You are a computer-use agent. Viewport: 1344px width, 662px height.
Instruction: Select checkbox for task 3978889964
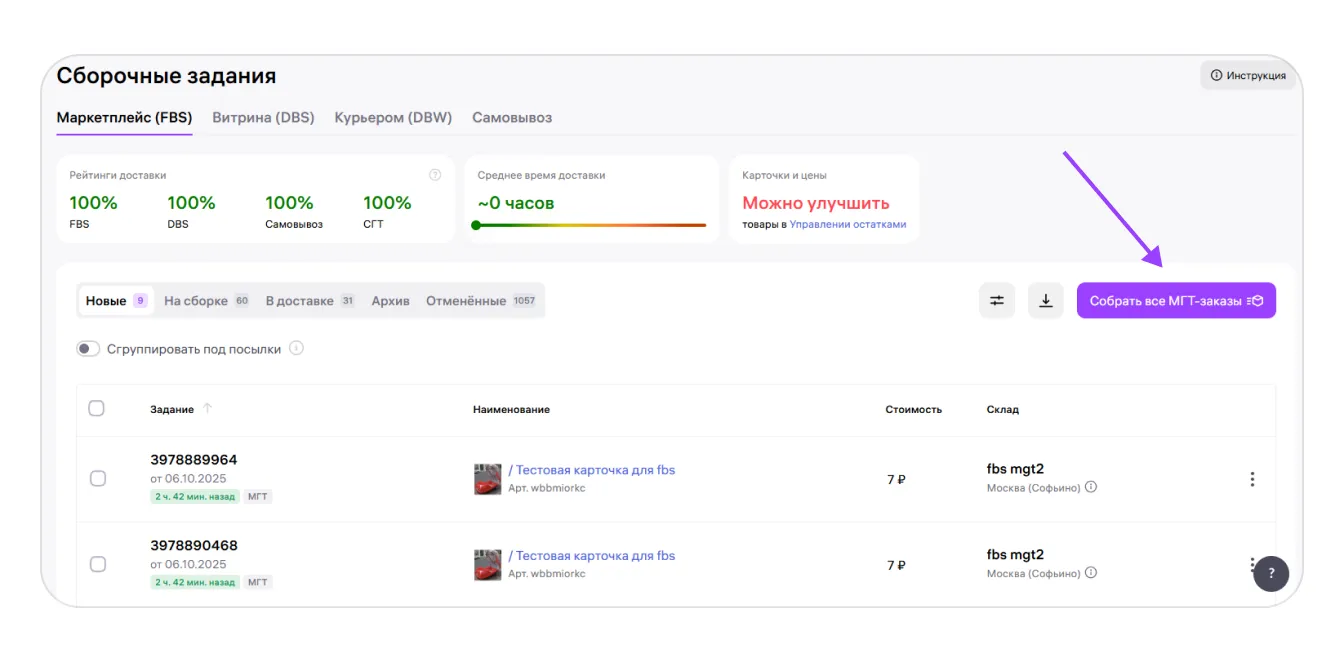click(x=98, y=479)
